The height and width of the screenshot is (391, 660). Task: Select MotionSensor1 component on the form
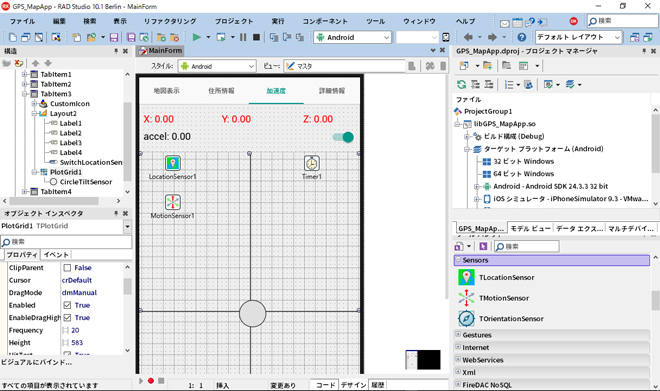[x=173, y=202]
